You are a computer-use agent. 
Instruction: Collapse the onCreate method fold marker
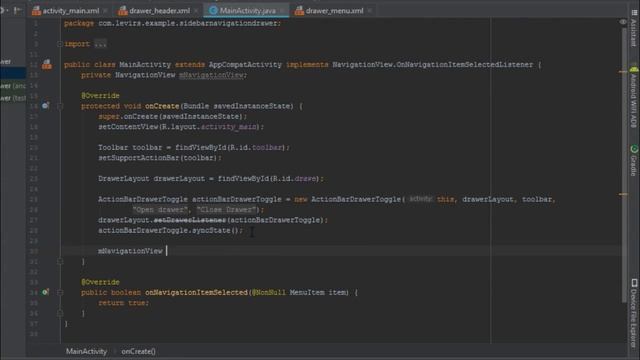tap(60, 106)
